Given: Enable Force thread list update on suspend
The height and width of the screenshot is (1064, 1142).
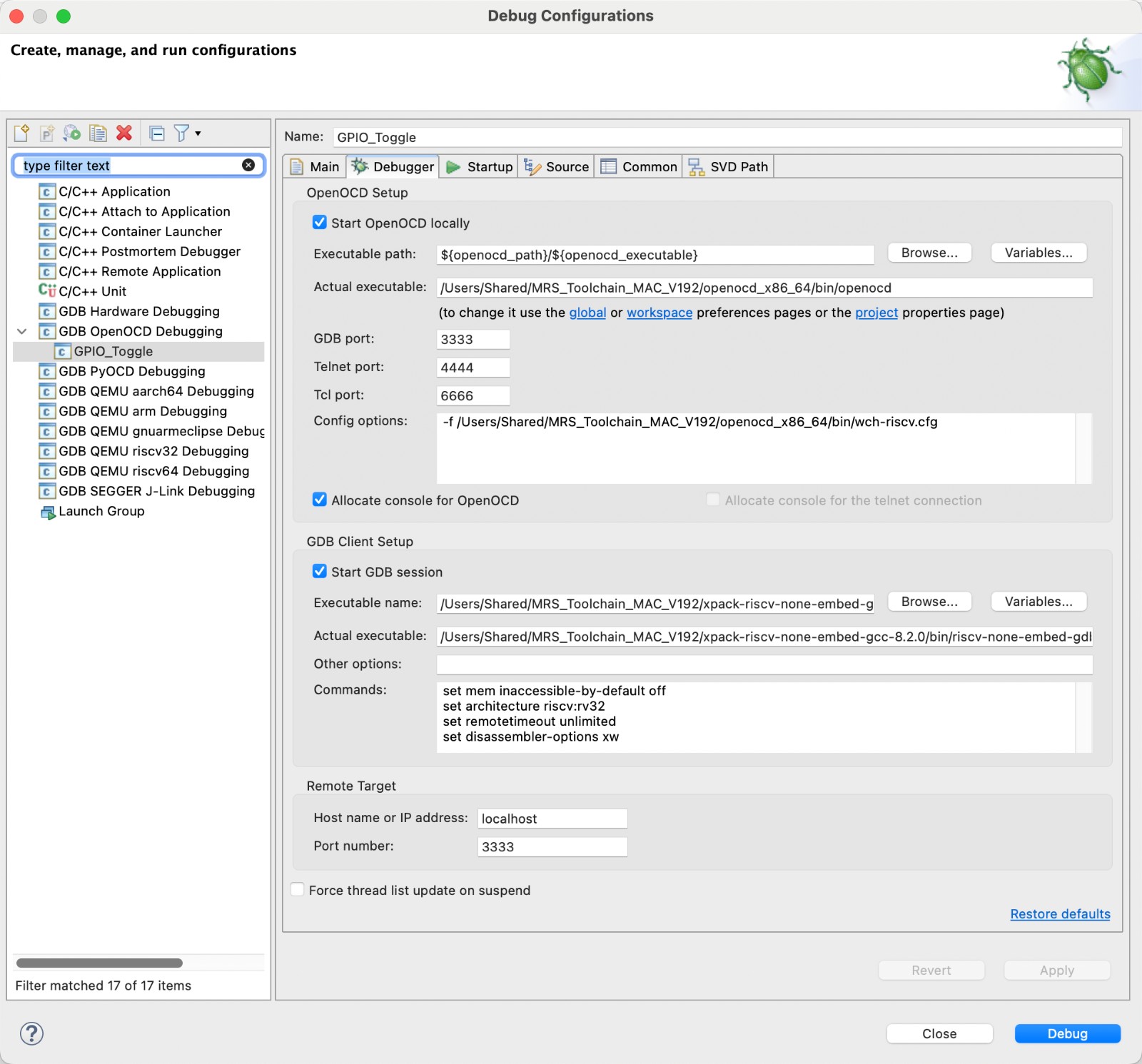Looking at the screenshot, I should click(298, 889).
